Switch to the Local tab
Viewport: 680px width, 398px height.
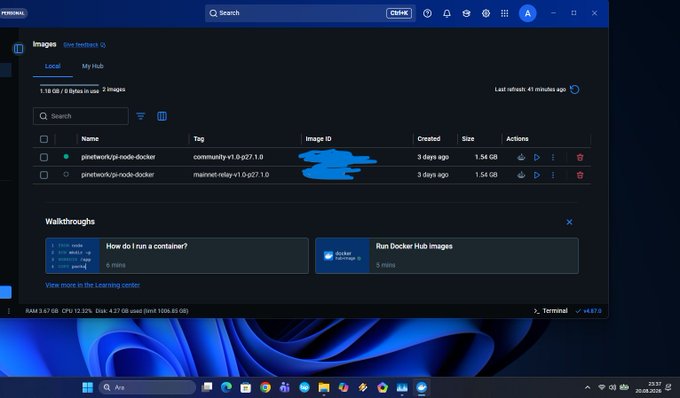point(52,66)
